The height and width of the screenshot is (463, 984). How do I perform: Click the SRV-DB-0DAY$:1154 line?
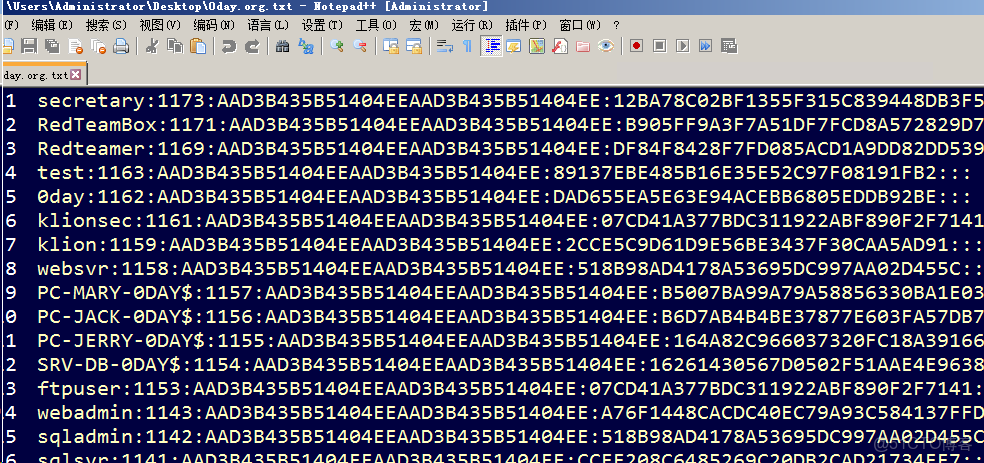click(x=511, y=366)
